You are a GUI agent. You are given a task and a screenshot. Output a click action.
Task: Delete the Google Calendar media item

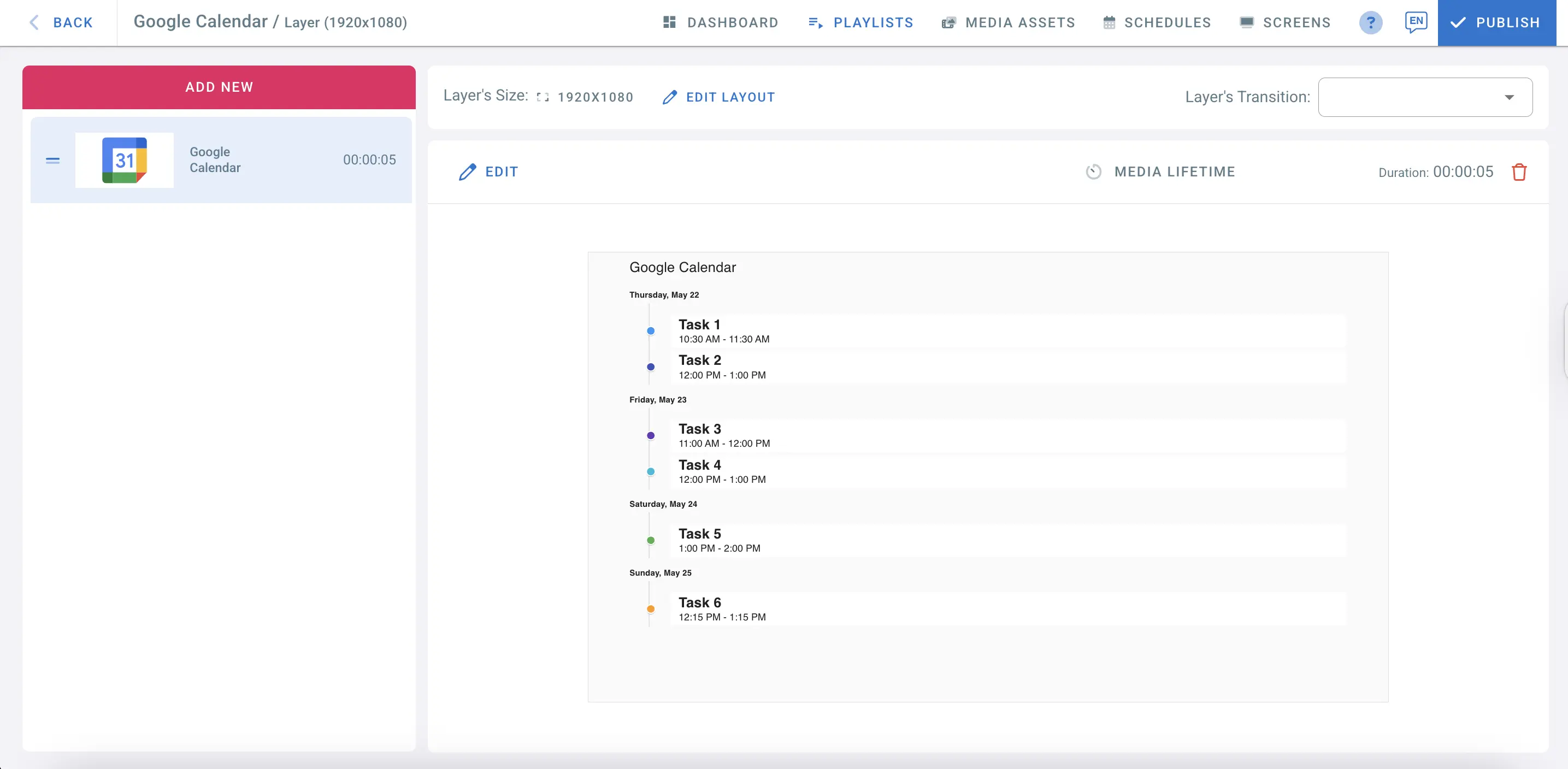(x=1520, y=172)
